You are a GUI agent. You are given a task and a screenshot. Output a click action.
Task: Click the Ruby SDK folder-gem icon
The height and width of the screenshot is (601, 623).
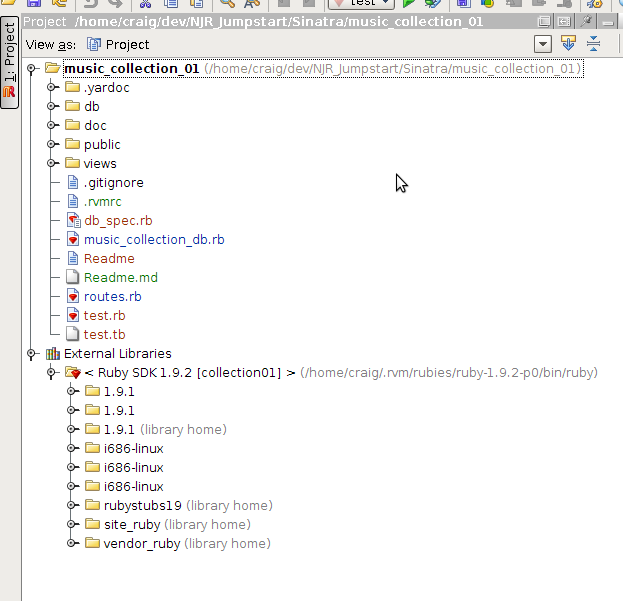[x=73, y=373]
